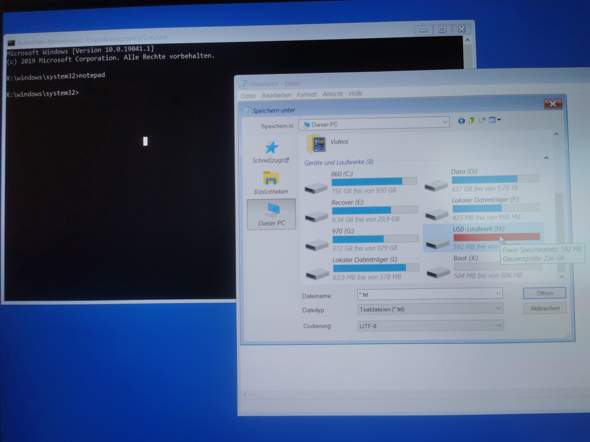Open the Codierung UTF-8 dropdown

click(429, 325)
